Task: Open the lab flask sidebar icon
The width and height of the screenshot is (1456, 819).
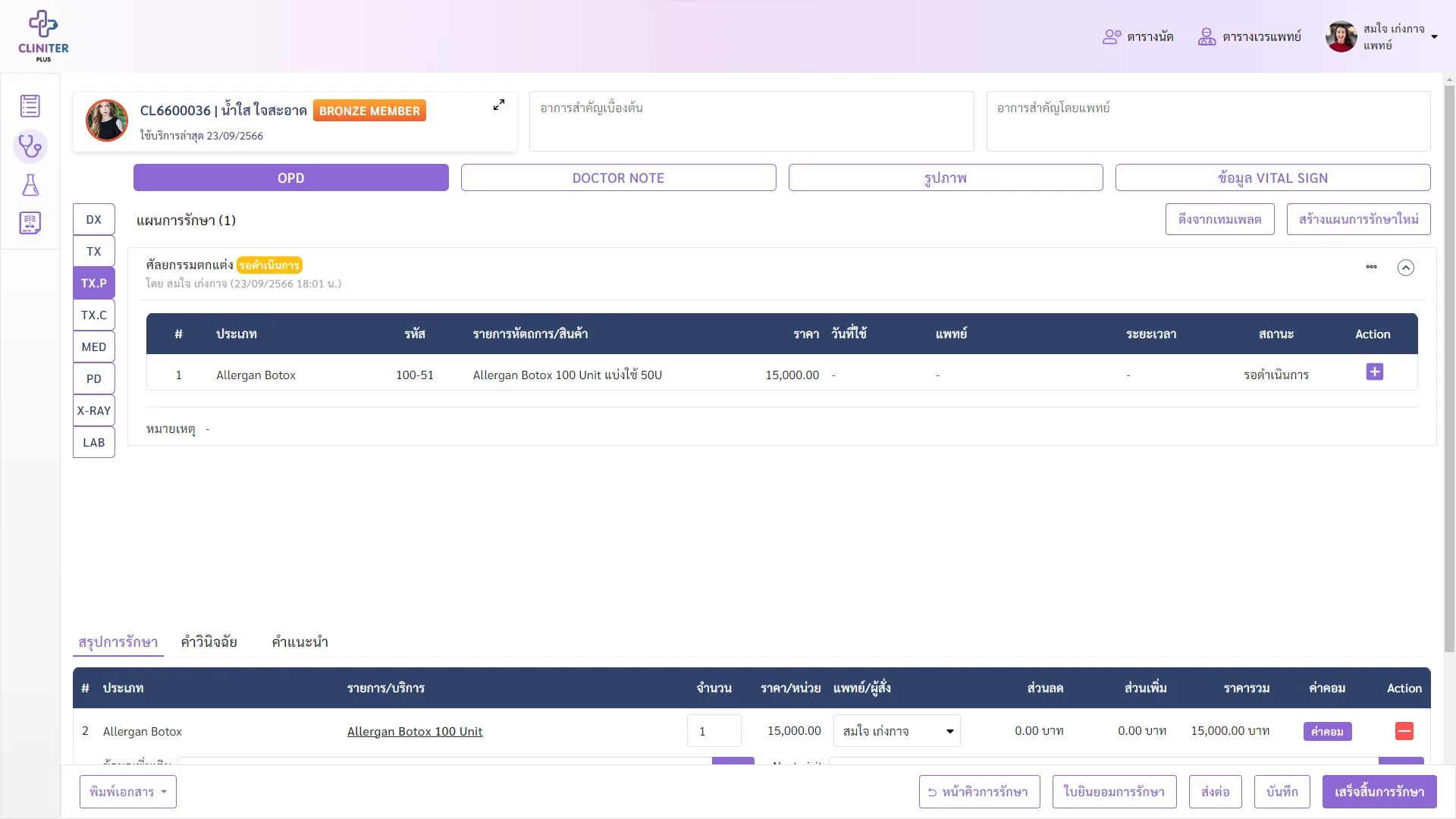Action: [30, 185]
